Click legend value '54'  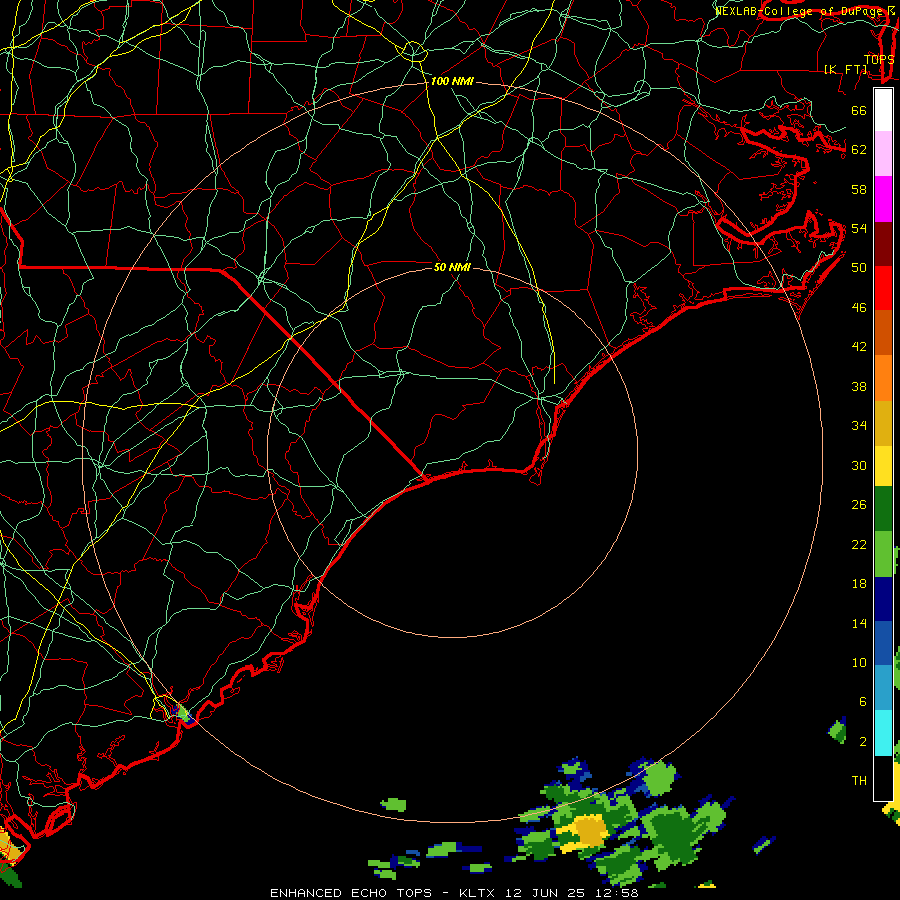[859, 228]
